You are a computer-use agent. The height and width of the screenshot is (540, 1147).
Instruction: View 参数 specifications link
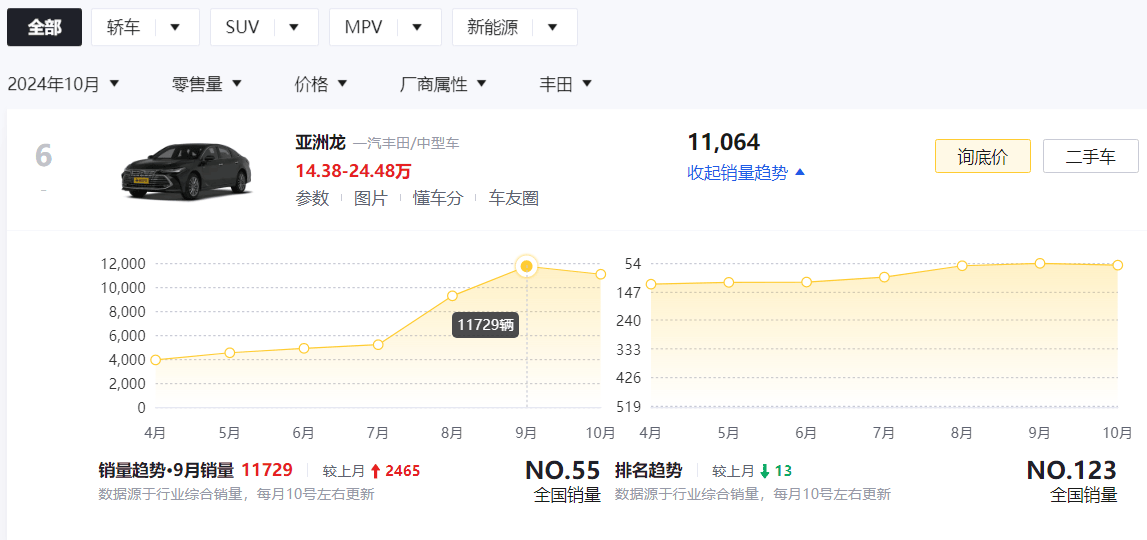(312, 198)
